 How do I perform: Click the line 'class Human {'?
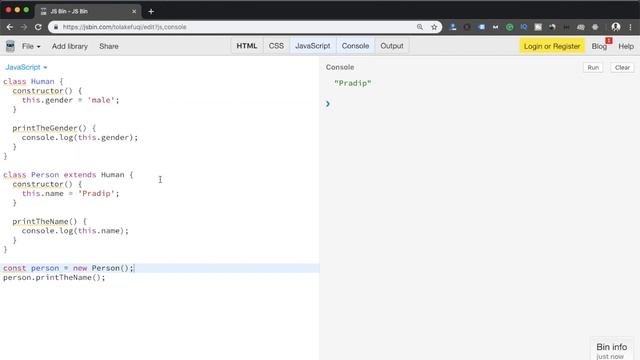33,82
